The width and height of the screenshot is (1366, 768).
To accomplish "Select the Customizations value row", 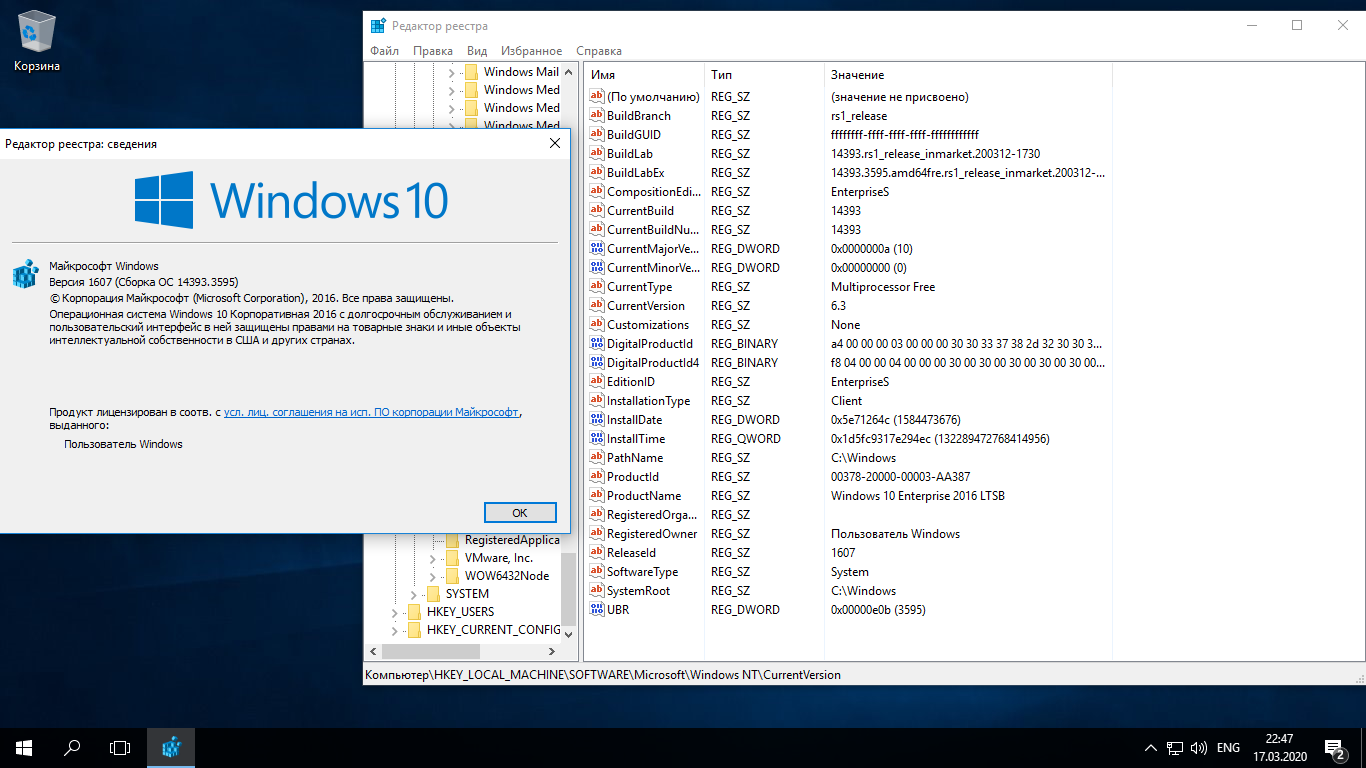I will [847, 325].
